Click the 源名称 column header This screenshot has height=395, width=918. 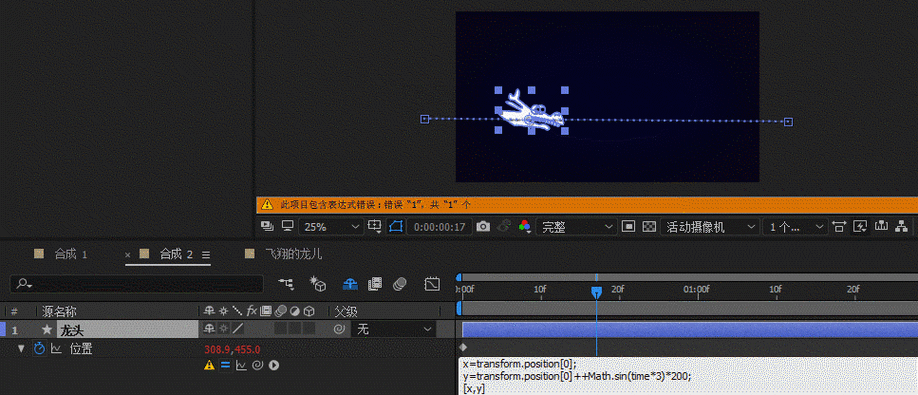[59, 311]
